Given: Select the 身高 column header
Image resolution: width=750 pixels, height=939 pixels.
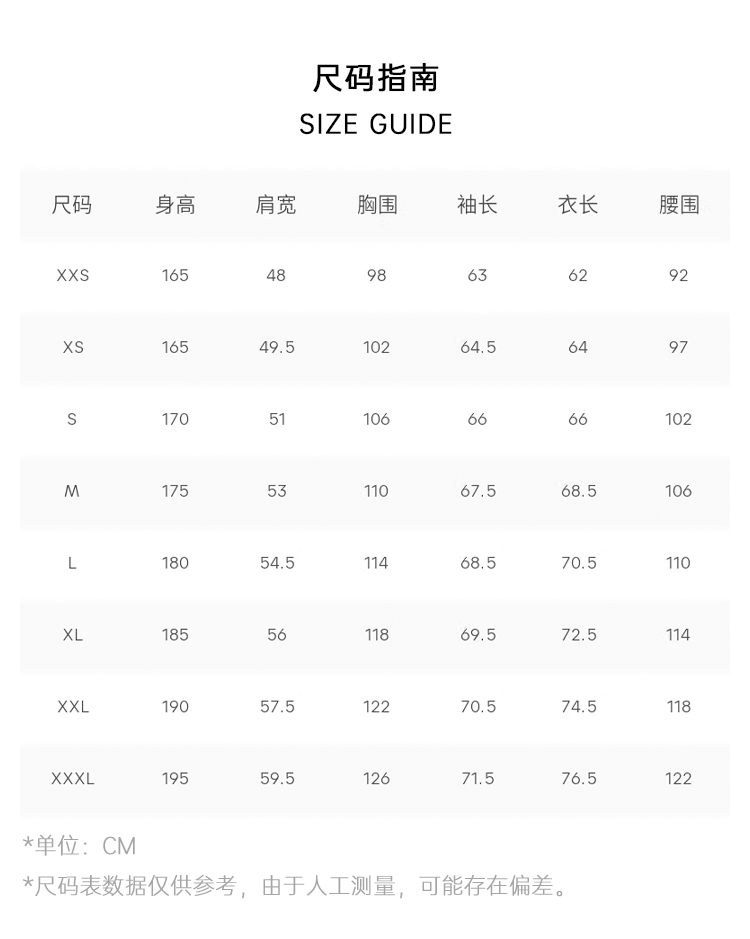Looking at the screenshot, I should (175, 205).
